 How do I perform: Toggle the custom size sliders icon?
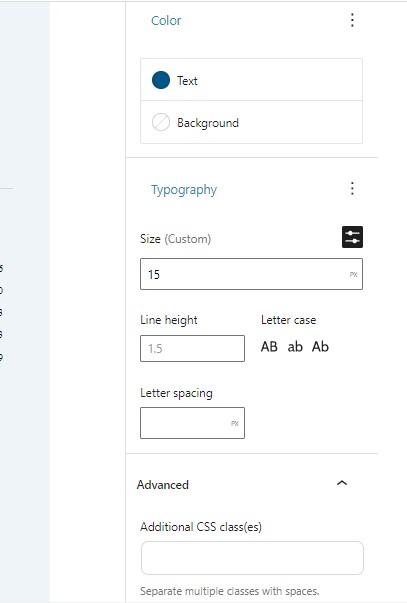(x=352, y=237)
